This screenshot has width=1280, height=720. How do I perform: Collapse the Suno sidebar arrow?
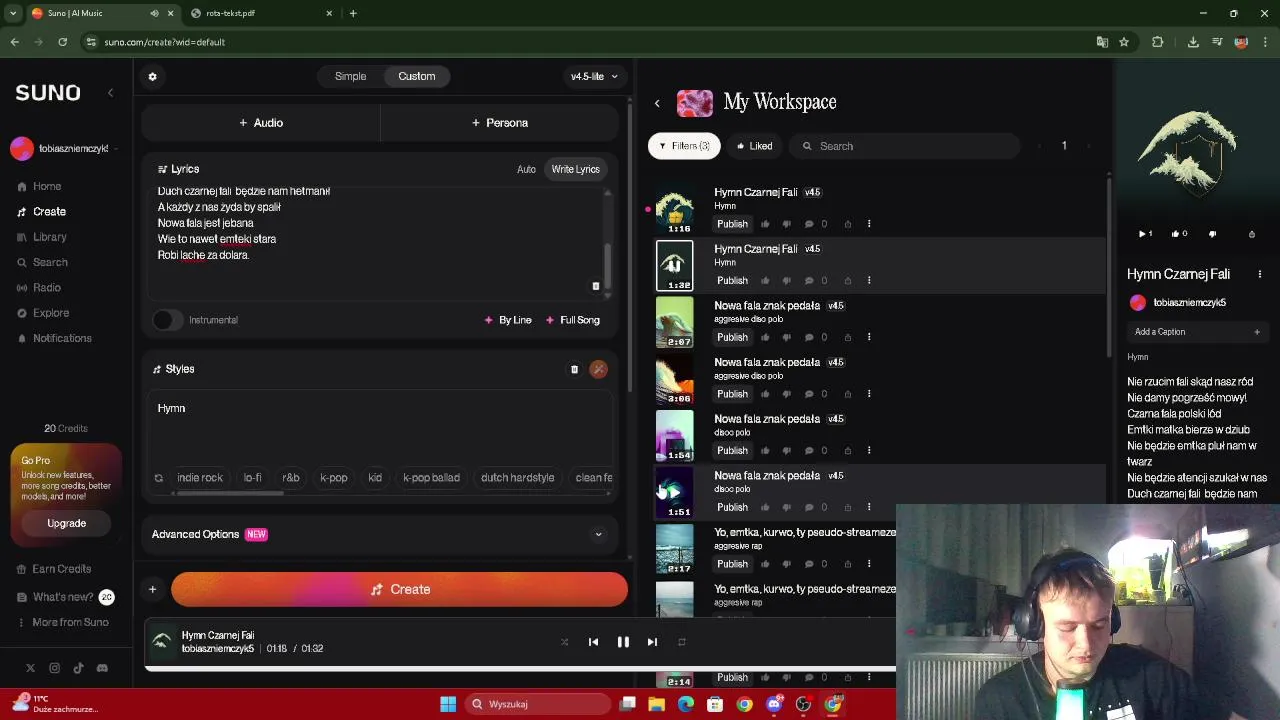pos(111,92)
